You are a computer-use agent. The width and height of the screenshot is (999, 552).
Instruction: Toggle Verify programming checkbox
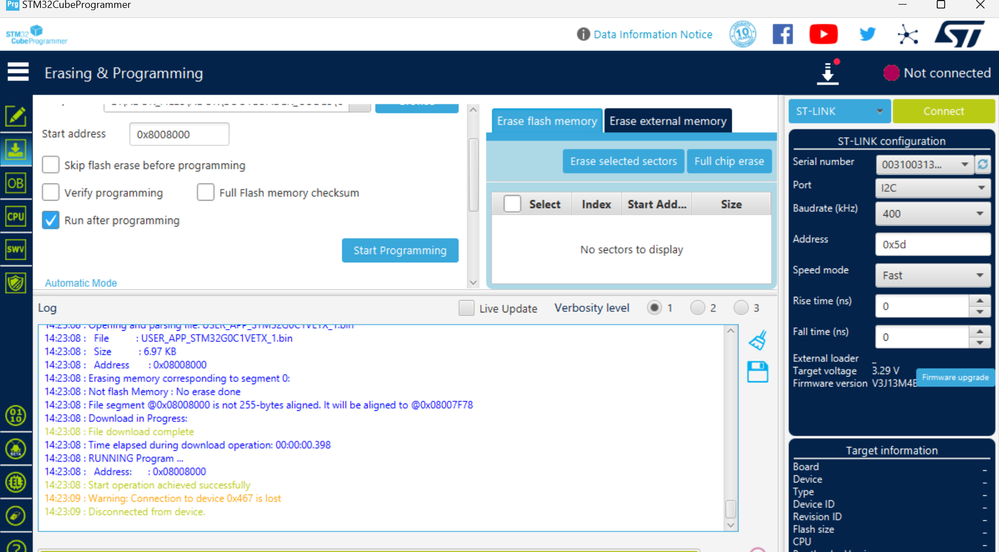pyautogui.click(x=50, y=192)
